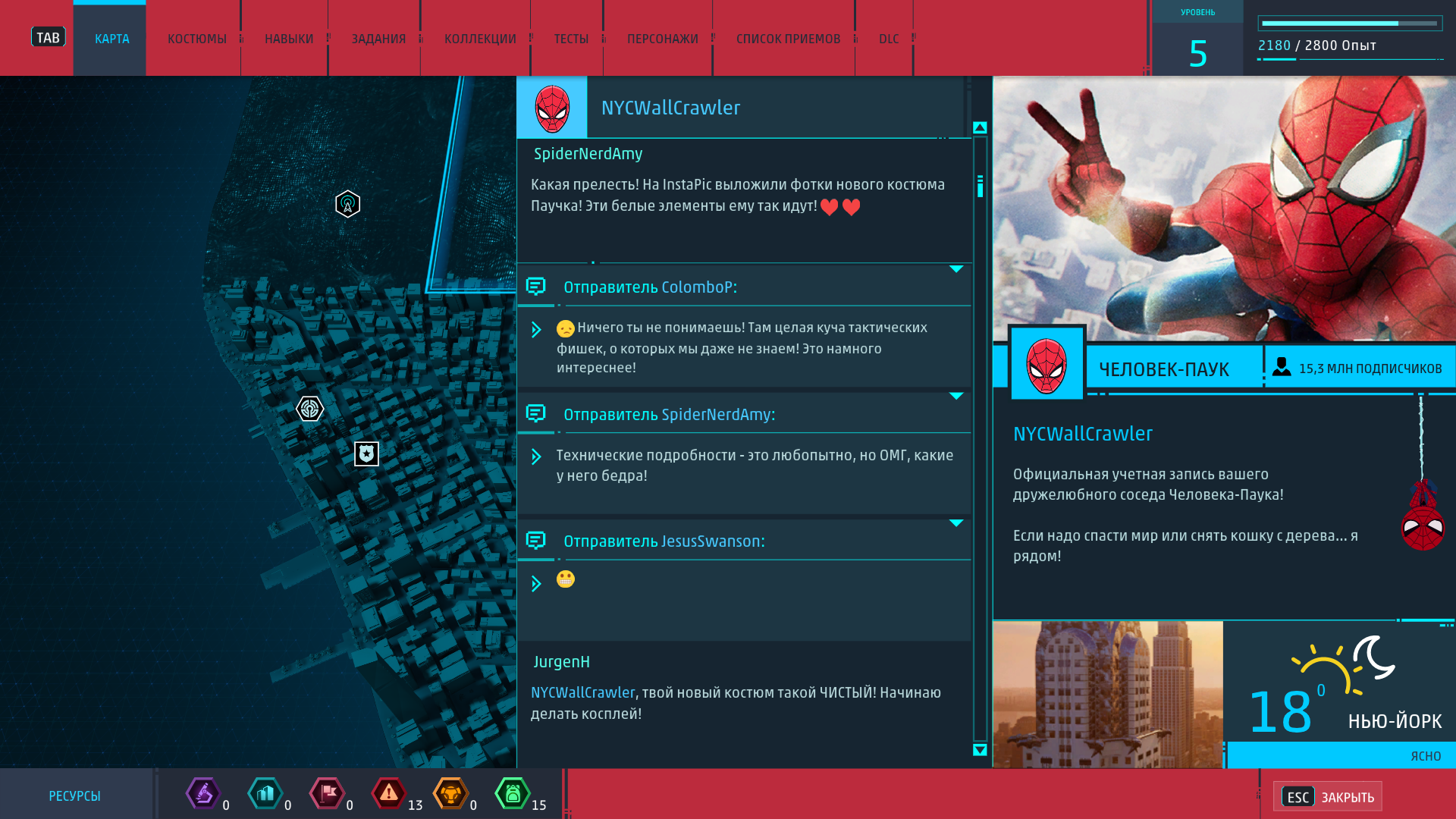
Task: Go to the ЗАДАНИЯ tab
Action: pyautogui.click(x=378, y=39)
